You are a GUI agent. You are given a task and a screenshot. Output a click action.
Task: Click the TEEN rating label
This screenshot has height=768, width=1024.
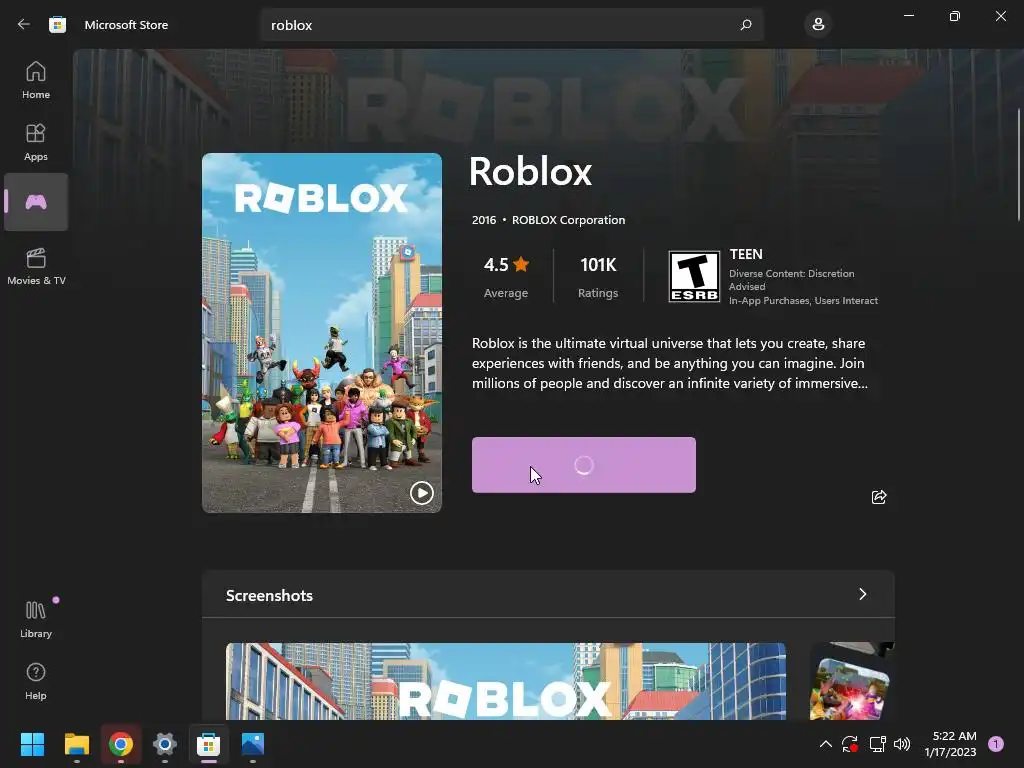(746, 254)
